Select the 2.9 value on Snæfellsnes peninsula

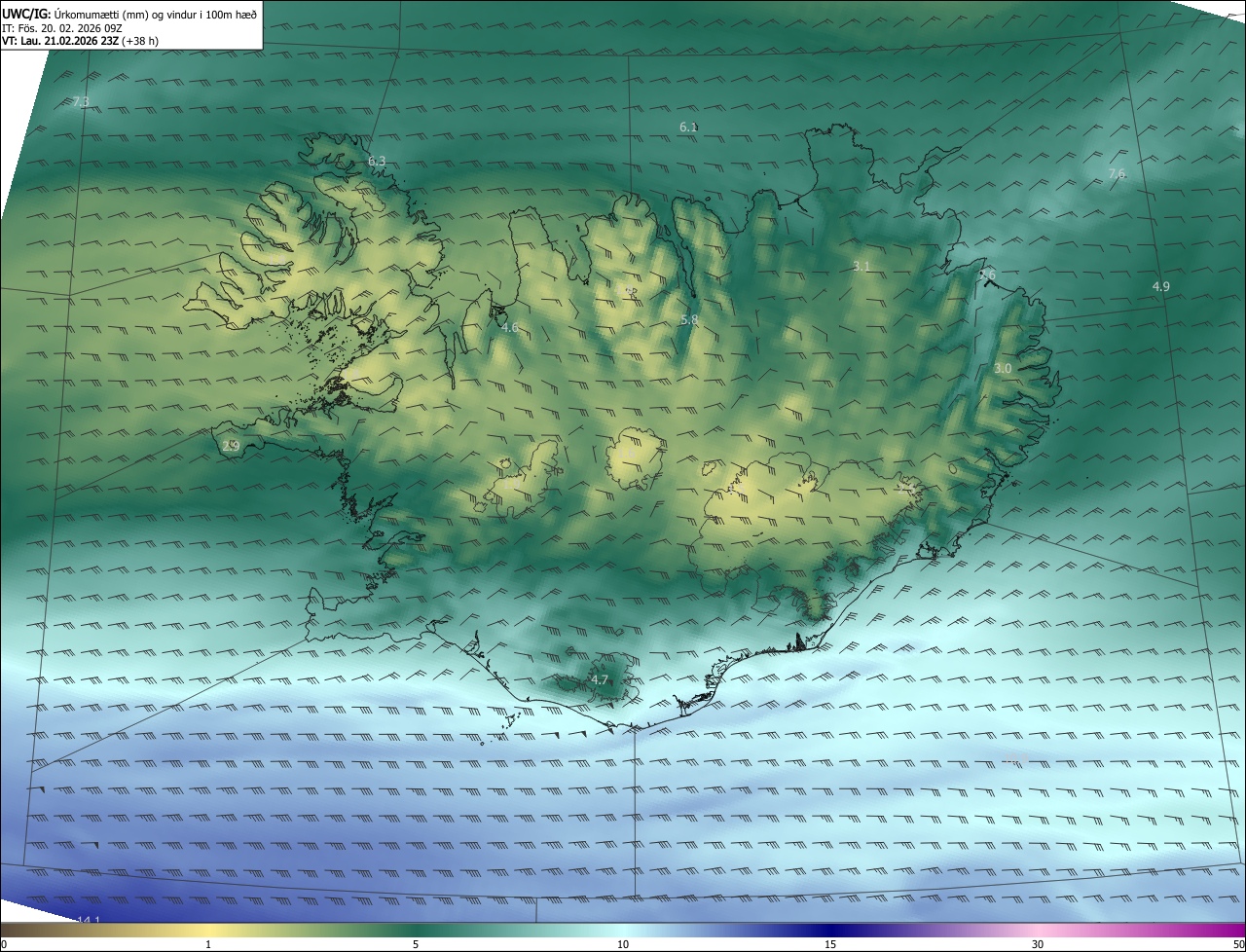231,446
